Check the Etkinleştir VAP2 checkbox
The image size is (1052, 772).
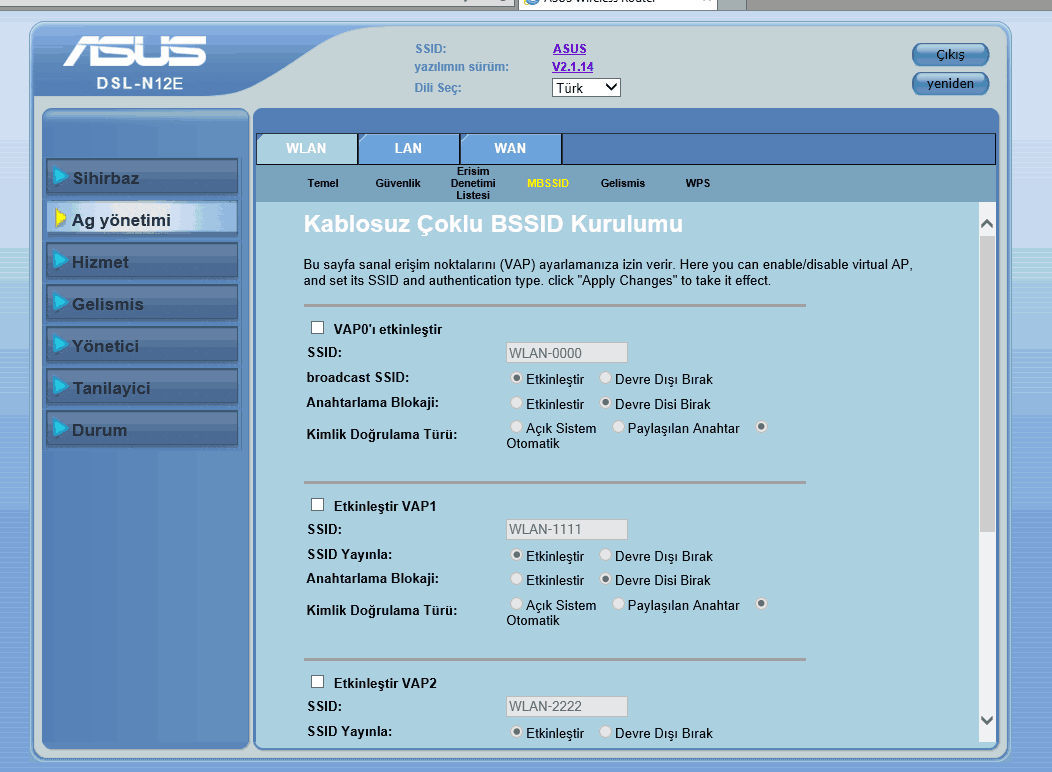point(318,682)
